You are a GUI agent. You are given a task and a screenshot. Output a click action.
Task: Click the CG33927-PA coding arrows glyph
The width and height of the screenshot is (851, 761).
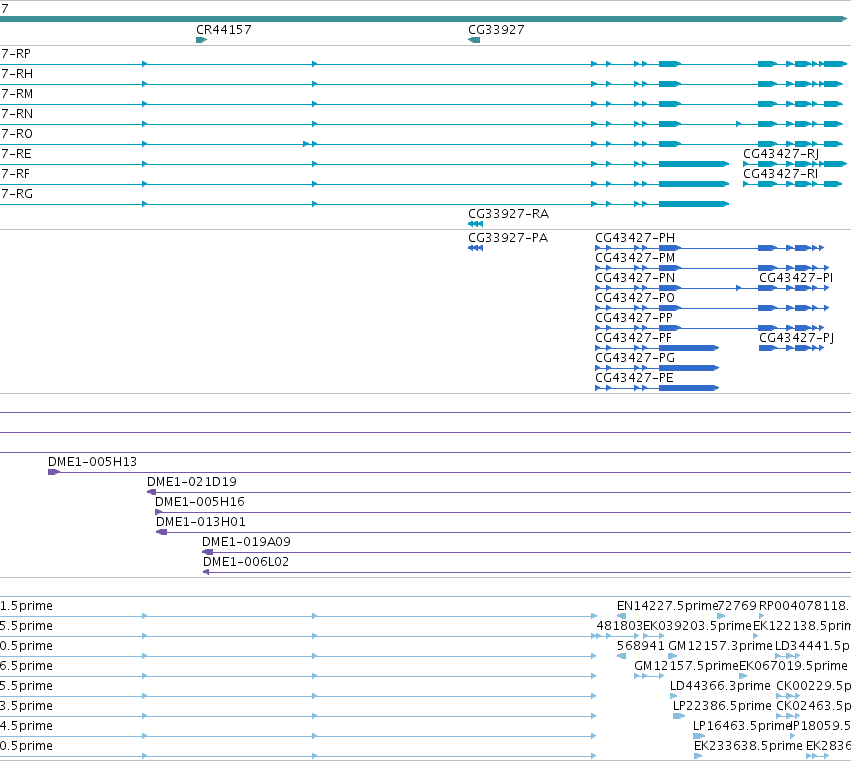pyautogui.click(x=475, y=248)
